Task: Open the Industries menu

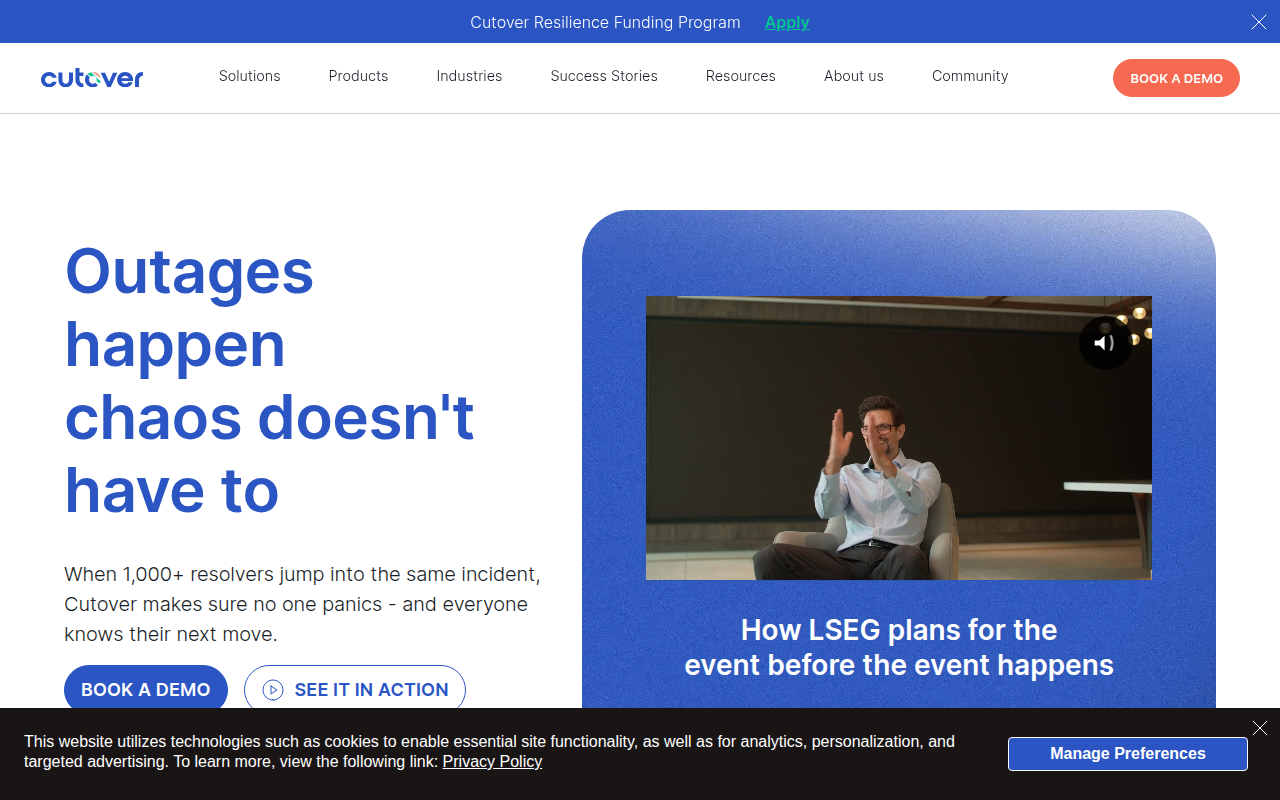Action: [x=469, y=76]
